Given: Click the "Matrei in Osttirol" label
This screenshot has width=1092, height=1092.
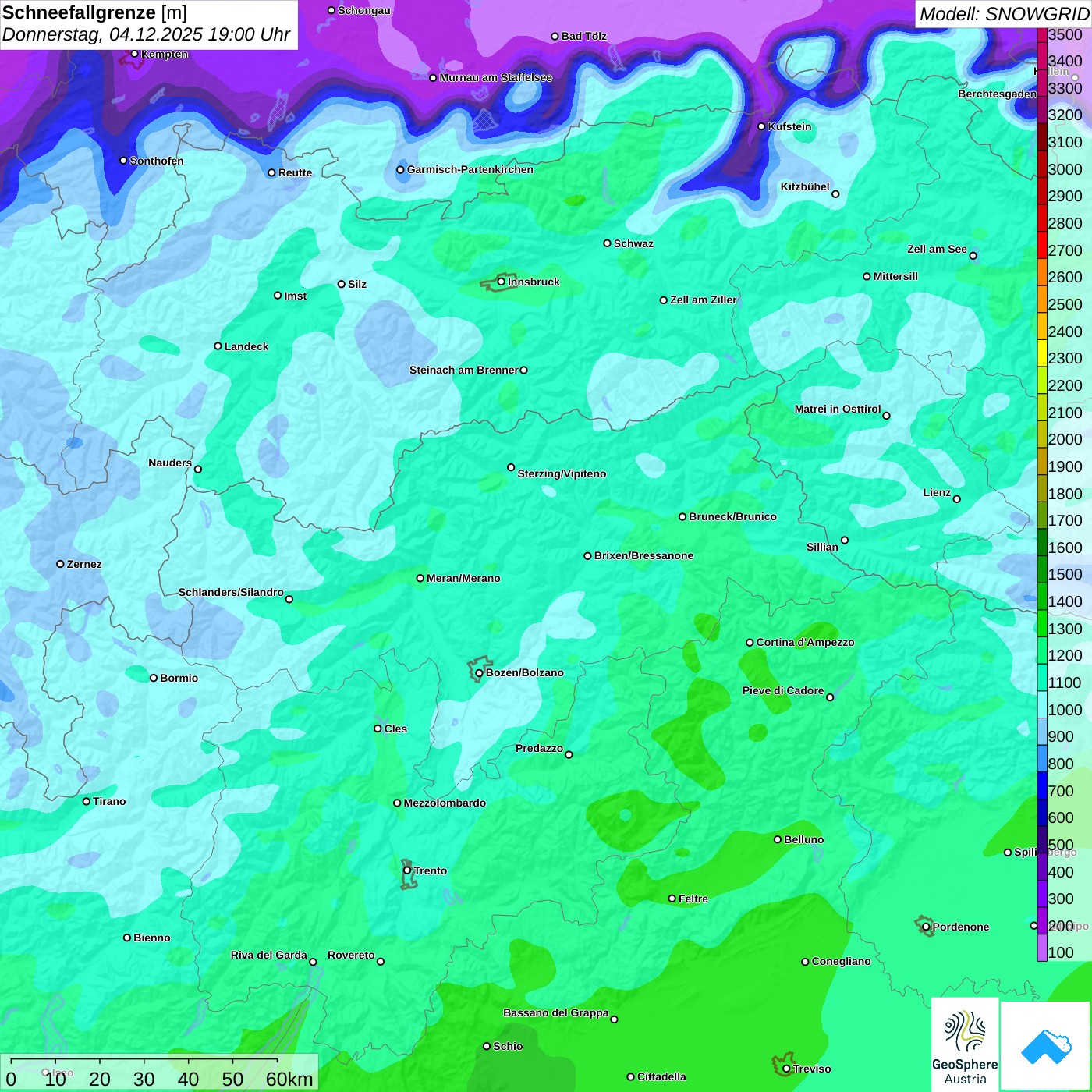Looking at the screenshot, I should tap(838, 409).
